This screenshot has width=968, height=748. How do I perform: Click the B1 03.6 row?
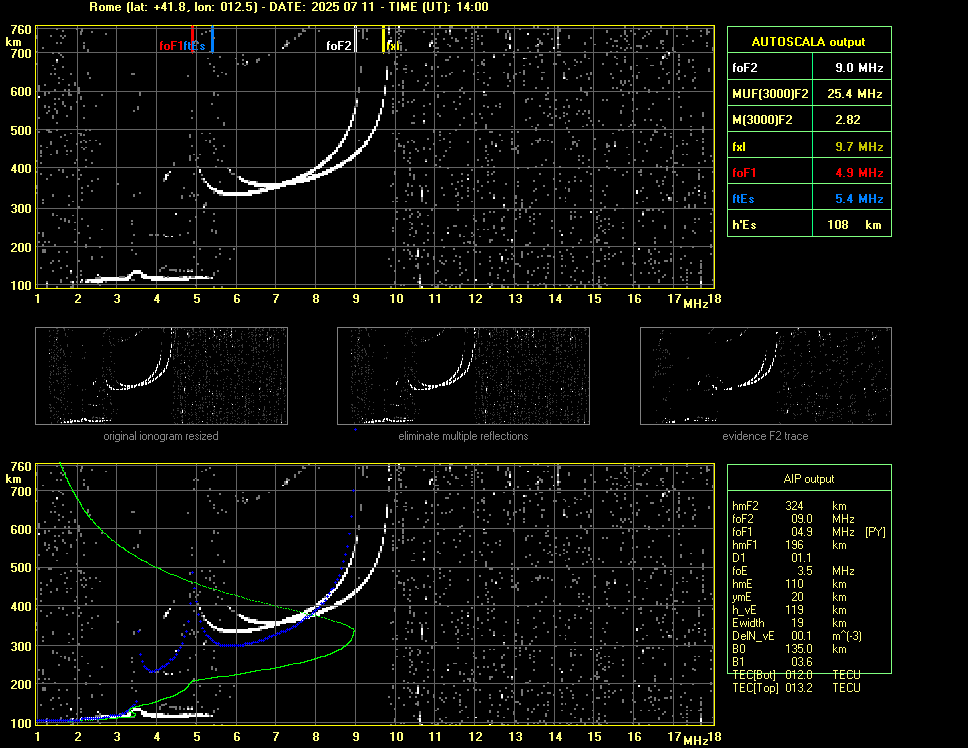click(772, 662)
